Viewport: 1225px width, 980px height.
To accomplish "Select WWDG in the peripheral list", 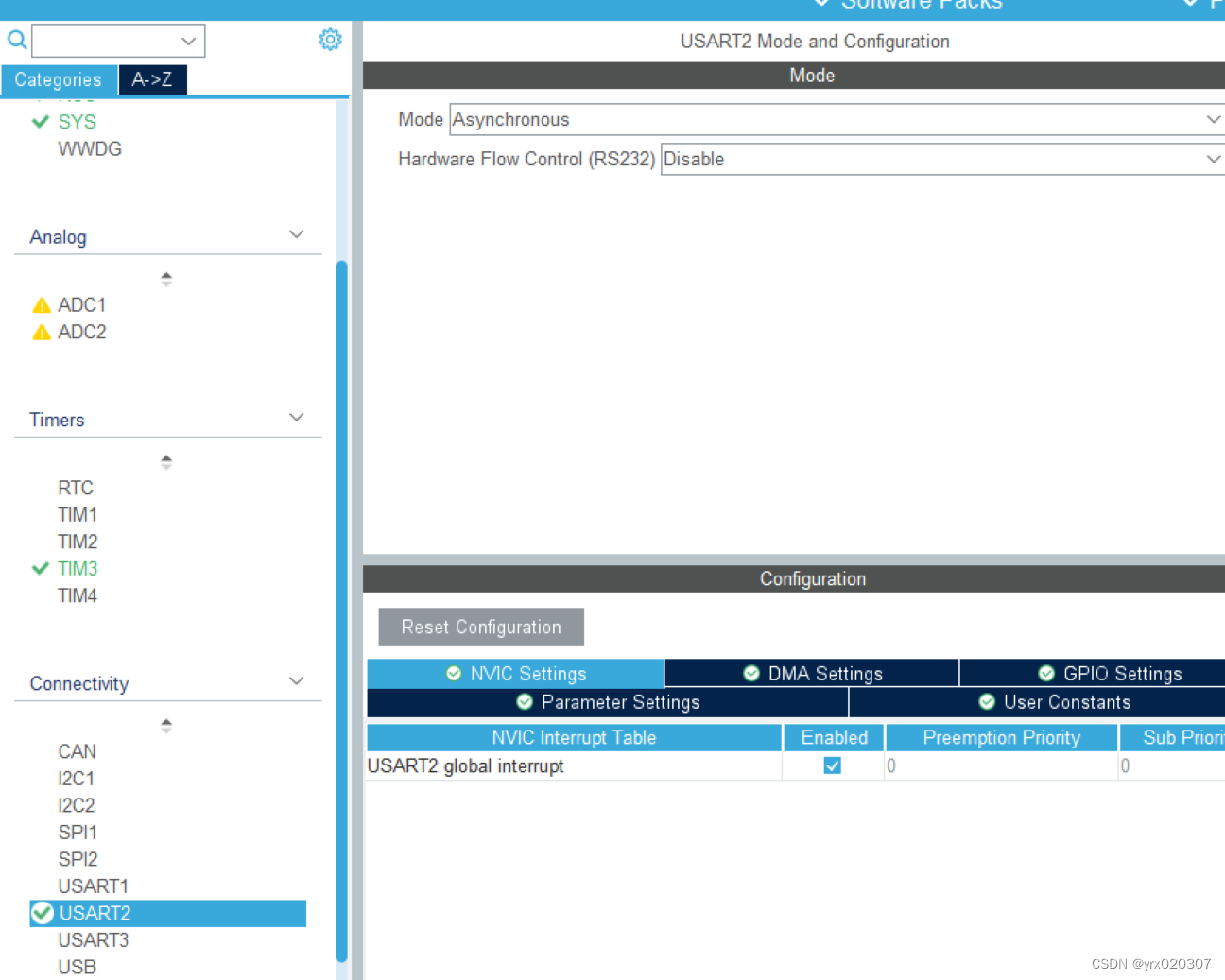I will pyautogui.click(x=90, y=149).
